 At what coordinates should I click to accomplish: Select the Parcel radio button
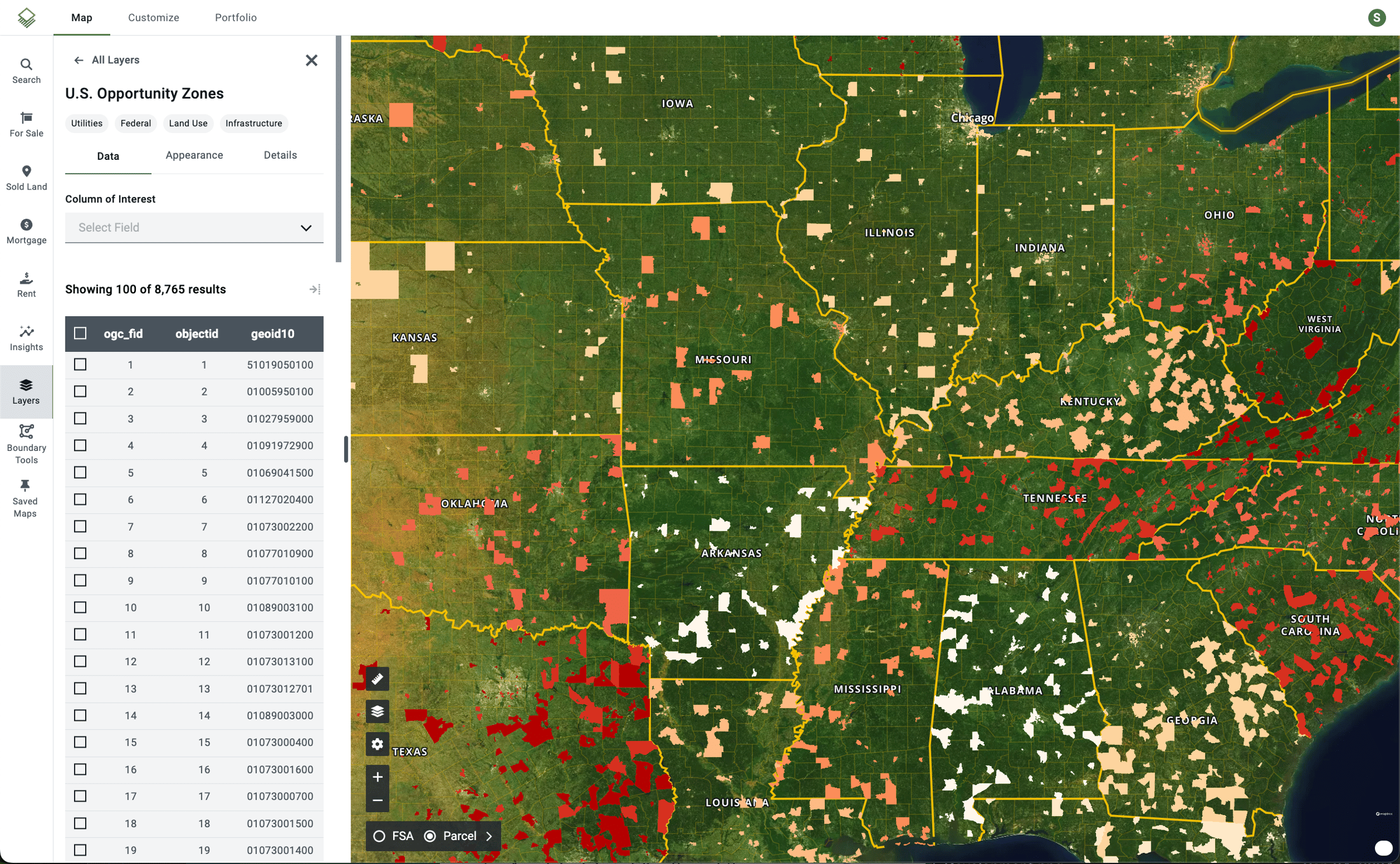click(430, 836)
